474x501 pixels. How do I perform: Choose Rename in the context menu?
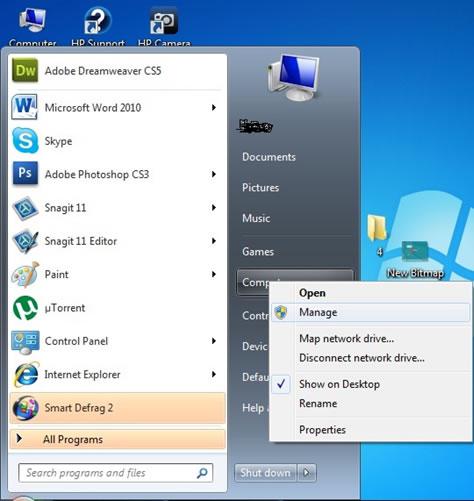point(370,404)
